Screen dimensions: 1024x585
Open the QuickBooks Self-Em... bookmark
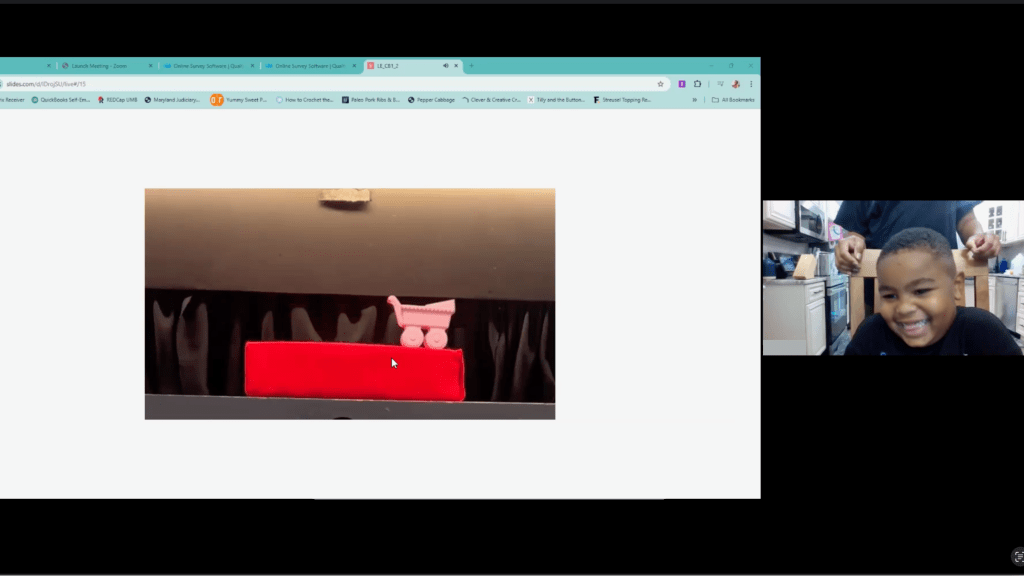point(61,100)
